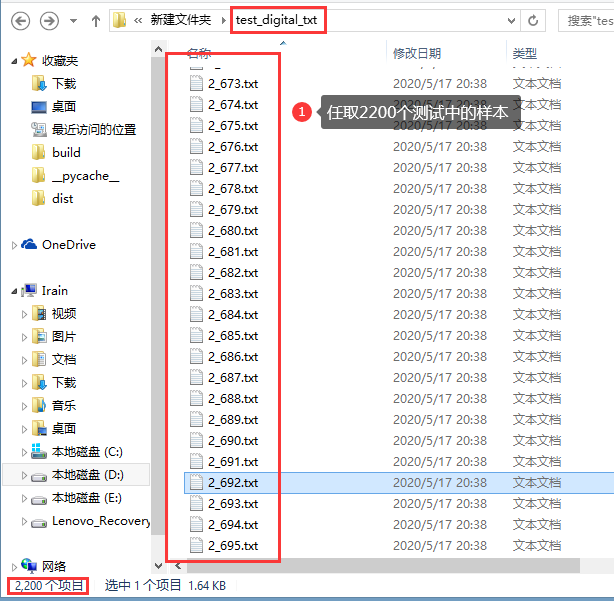This screenshot has height=601, width=614.
Task: Select file 2_684.txt
Action: click(x=233, y=314)
